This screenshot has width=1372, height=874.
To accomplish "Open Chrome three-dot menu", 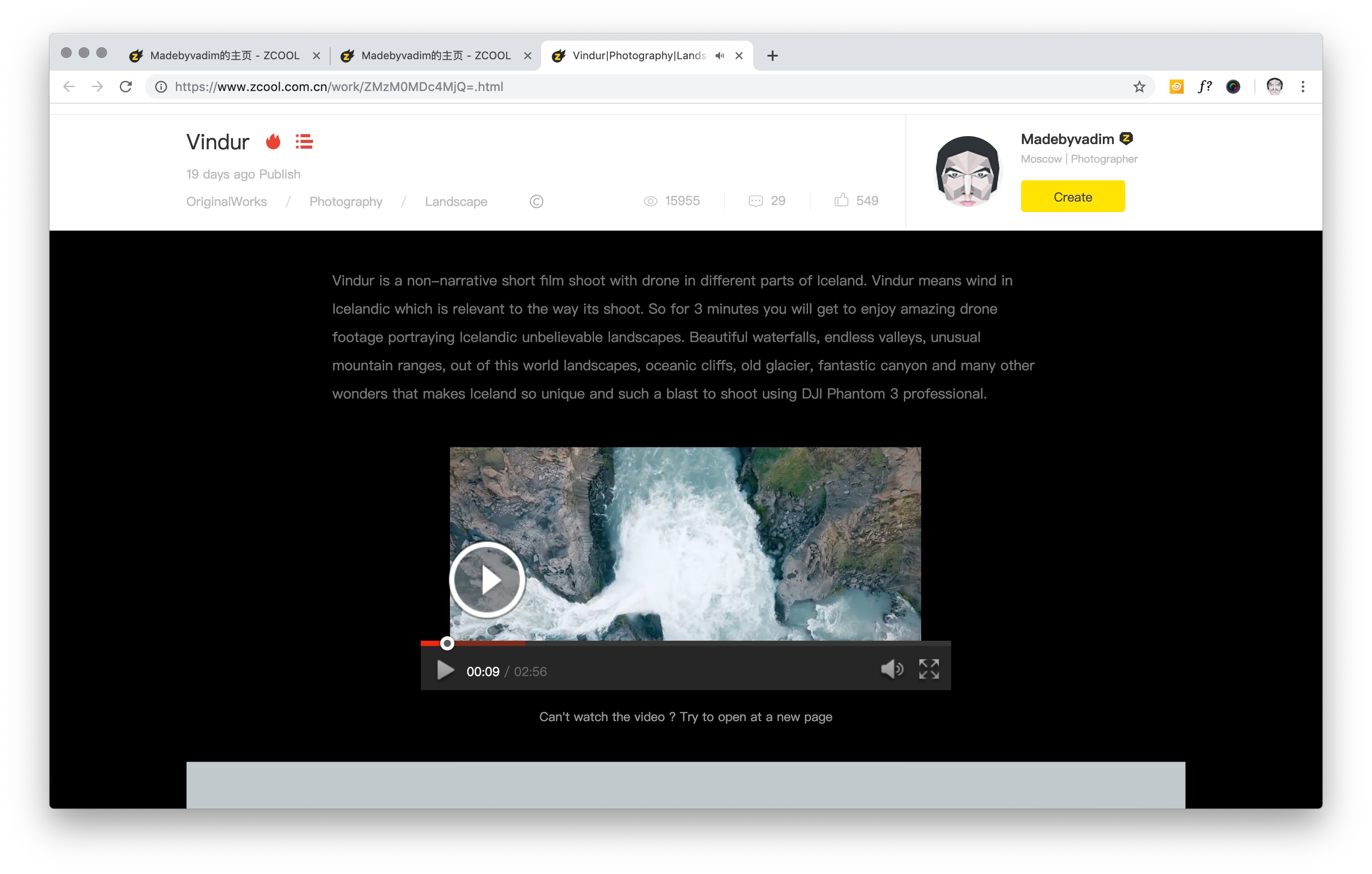I will [1303, 87].
